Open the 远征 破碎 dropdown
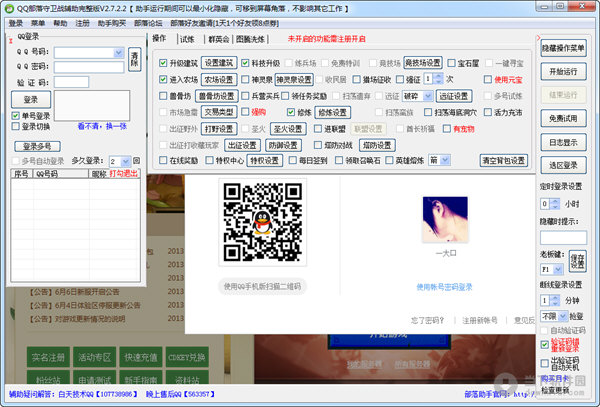 [428, 96]
